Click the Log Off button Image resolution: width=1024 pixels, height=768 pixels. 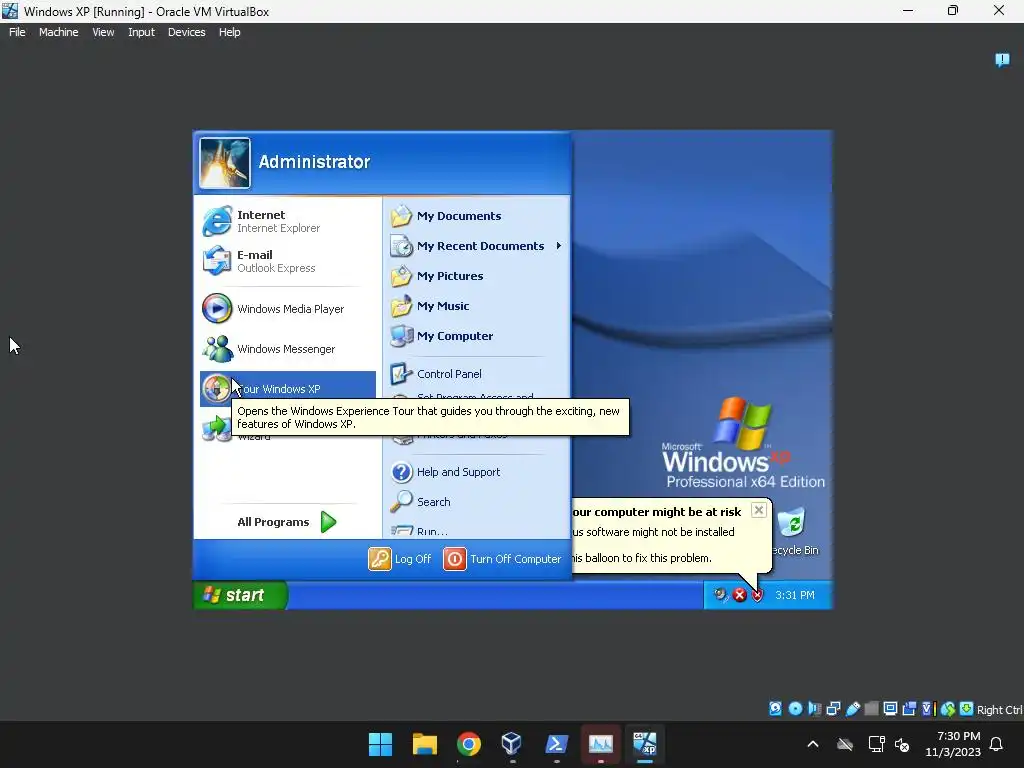[x=400, y=559]
